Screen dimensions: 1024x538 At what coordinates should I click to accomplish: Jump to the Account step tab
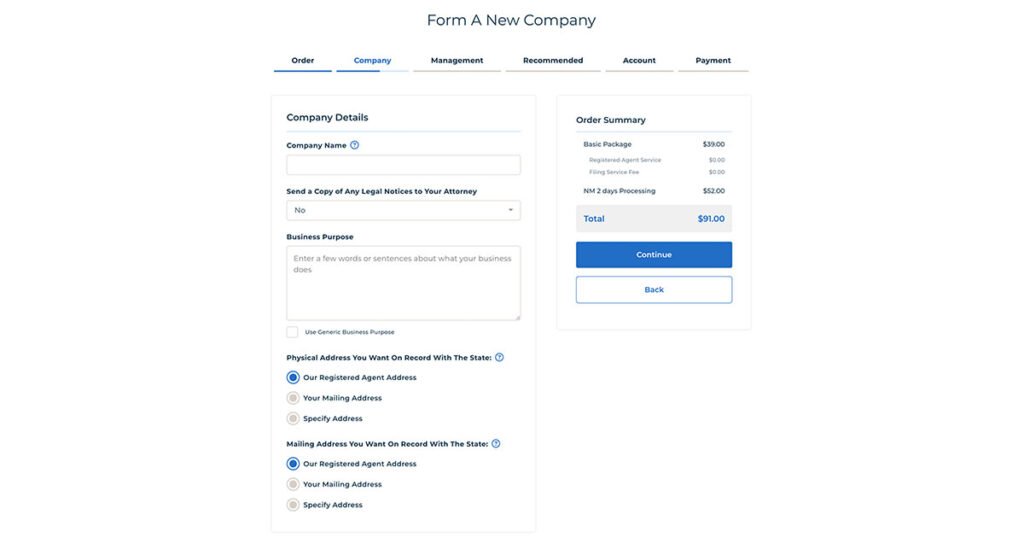pyautogui.click(x=639, y=61)
